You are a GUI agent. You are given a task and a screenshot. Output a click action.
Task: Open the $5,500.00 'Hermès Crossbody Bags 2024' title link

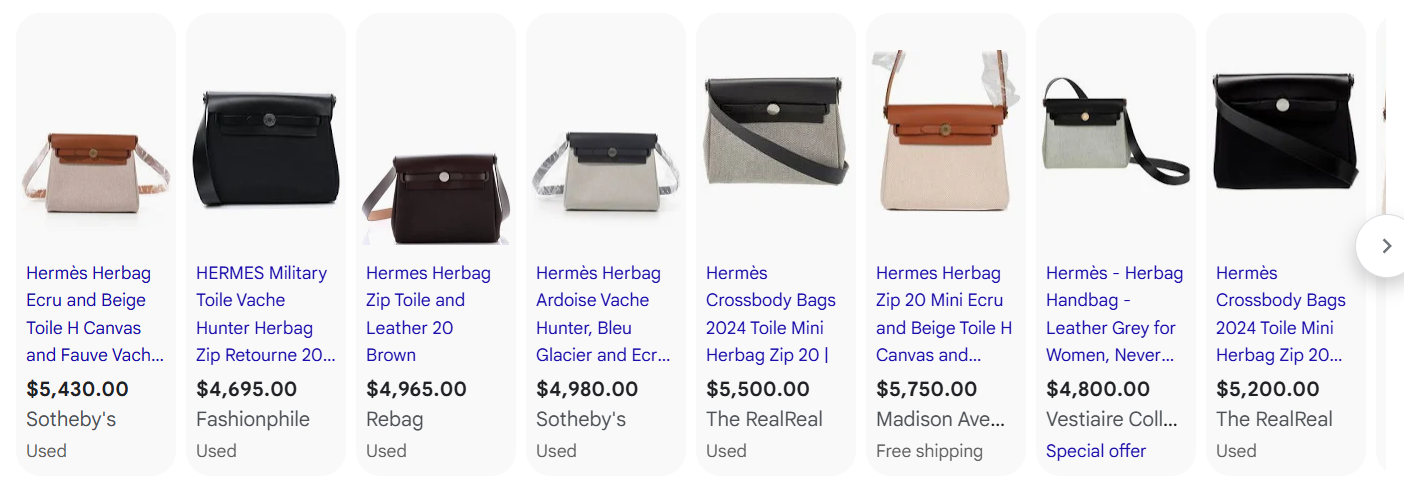click(770, 314)
